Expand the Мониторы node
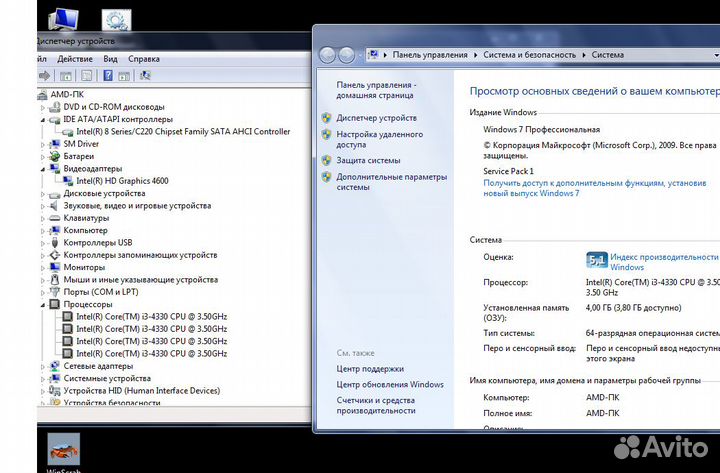 click(43, 268)
